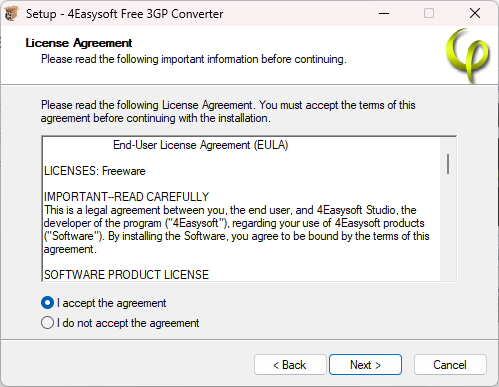The height and width of the screenshot is (387, 499).
Task: Click the bold 'License Agreement' heading
Action: pos(79,43)
